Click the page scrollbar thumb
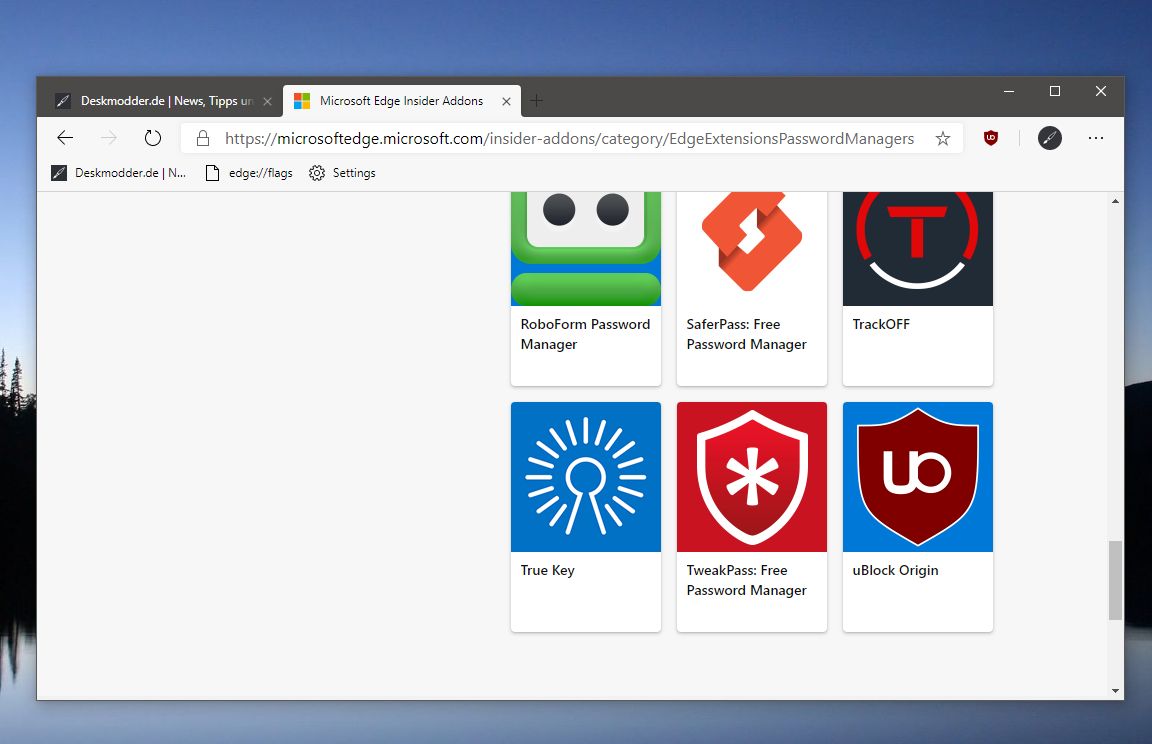 coord(1115,580)
